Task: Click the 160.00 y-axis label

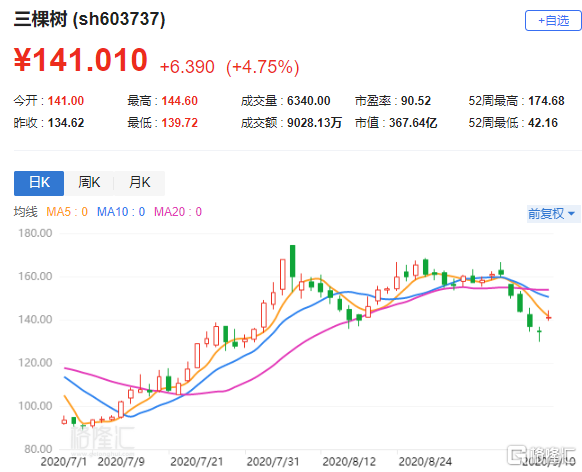Action: click(35, 276)
